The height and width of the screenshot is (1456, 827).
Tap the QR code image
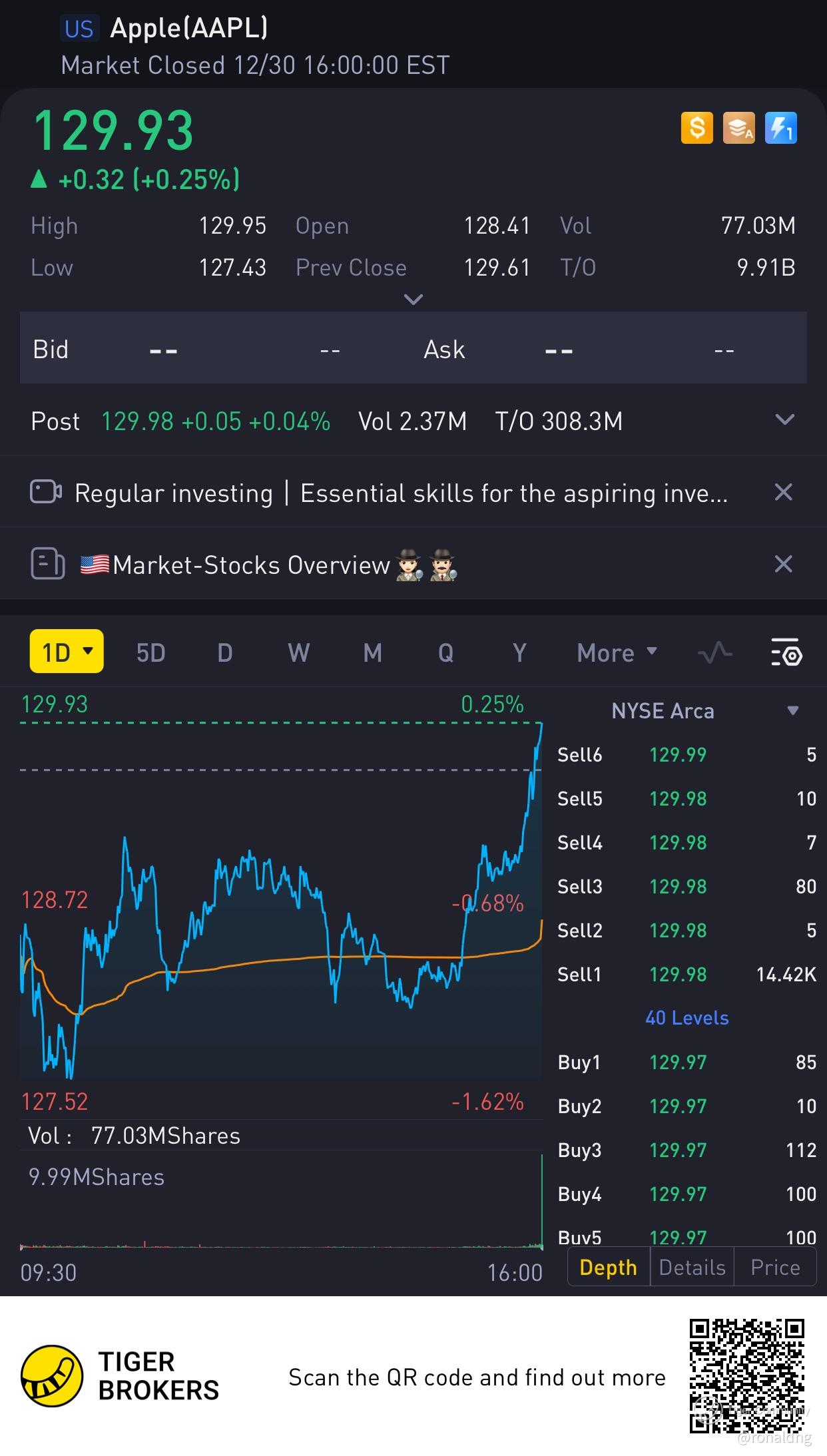[x=746, y=1376]
